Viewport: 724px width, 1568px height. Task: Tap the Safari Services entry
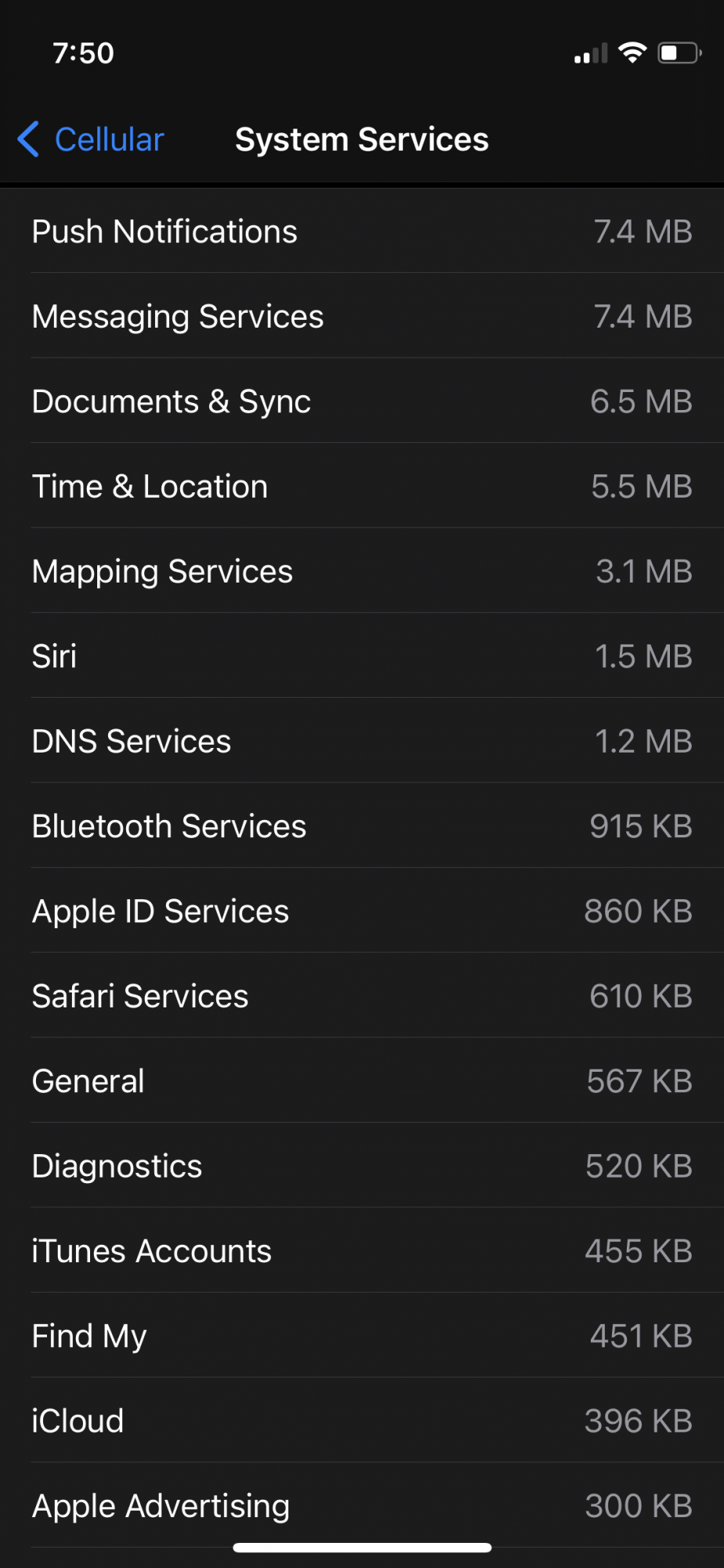click(362, 996)
